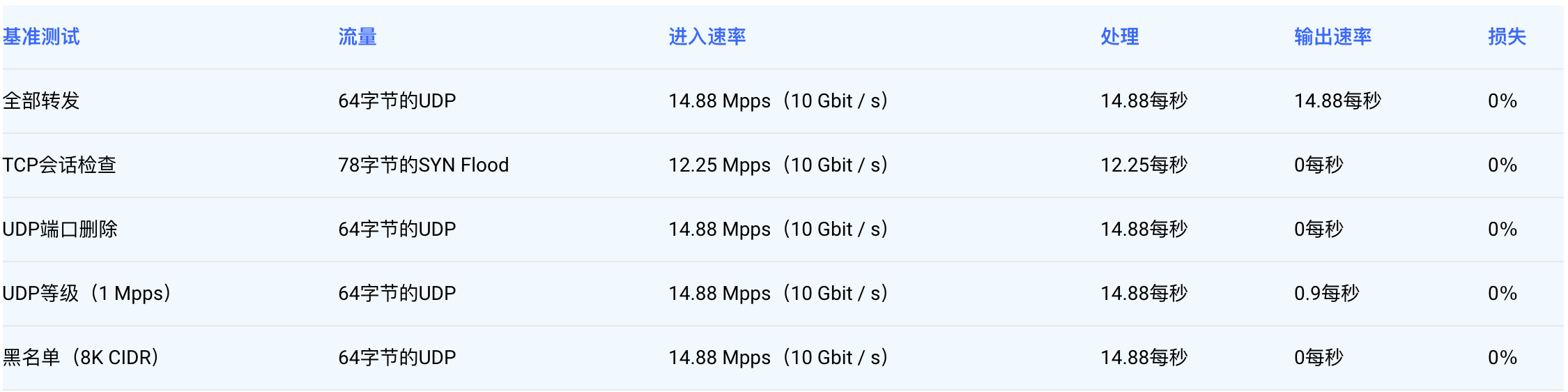Click 0每秒 output rate in UDP端口删除 row
Image resolution: width=1568 pixels, height=392 pixels.
pos(1319,229)
